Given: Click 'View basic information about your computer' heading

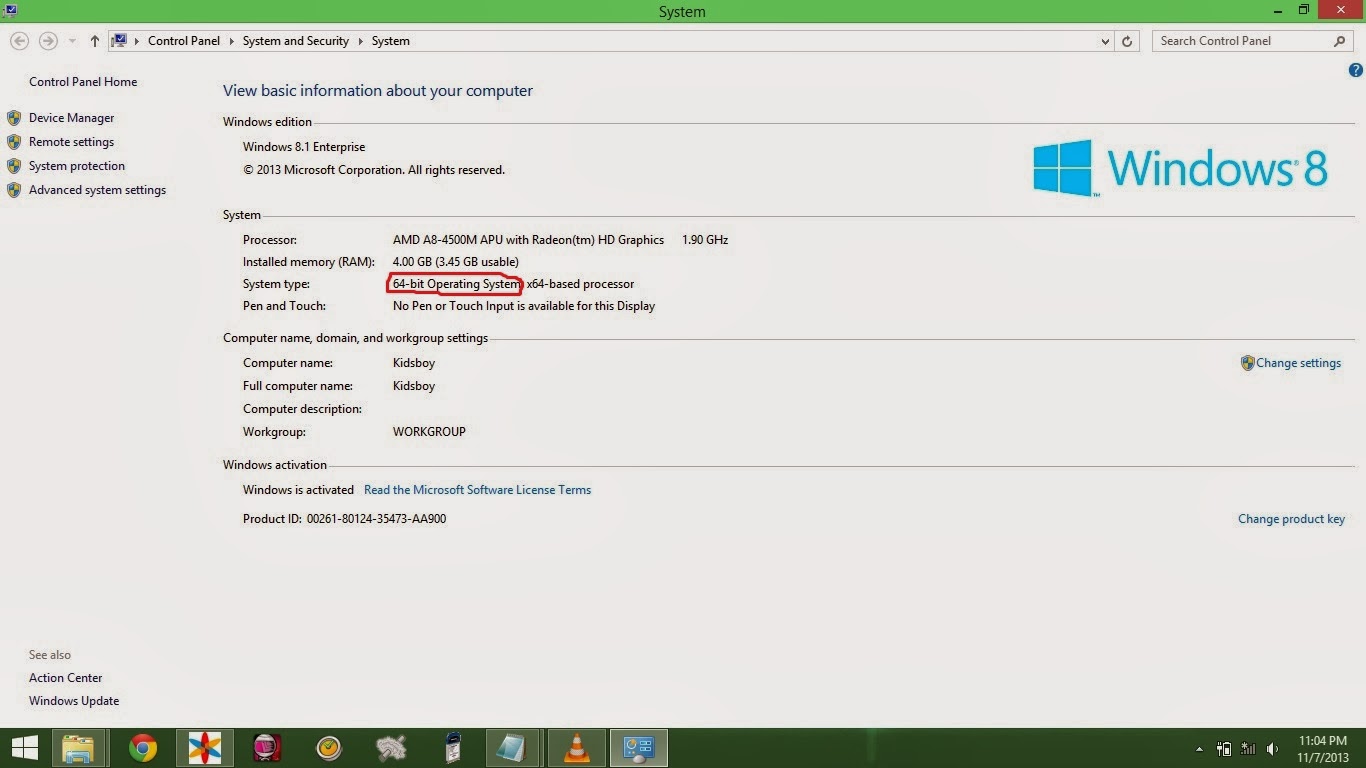Looking at the screenshot, I should [x=378, y=91].
